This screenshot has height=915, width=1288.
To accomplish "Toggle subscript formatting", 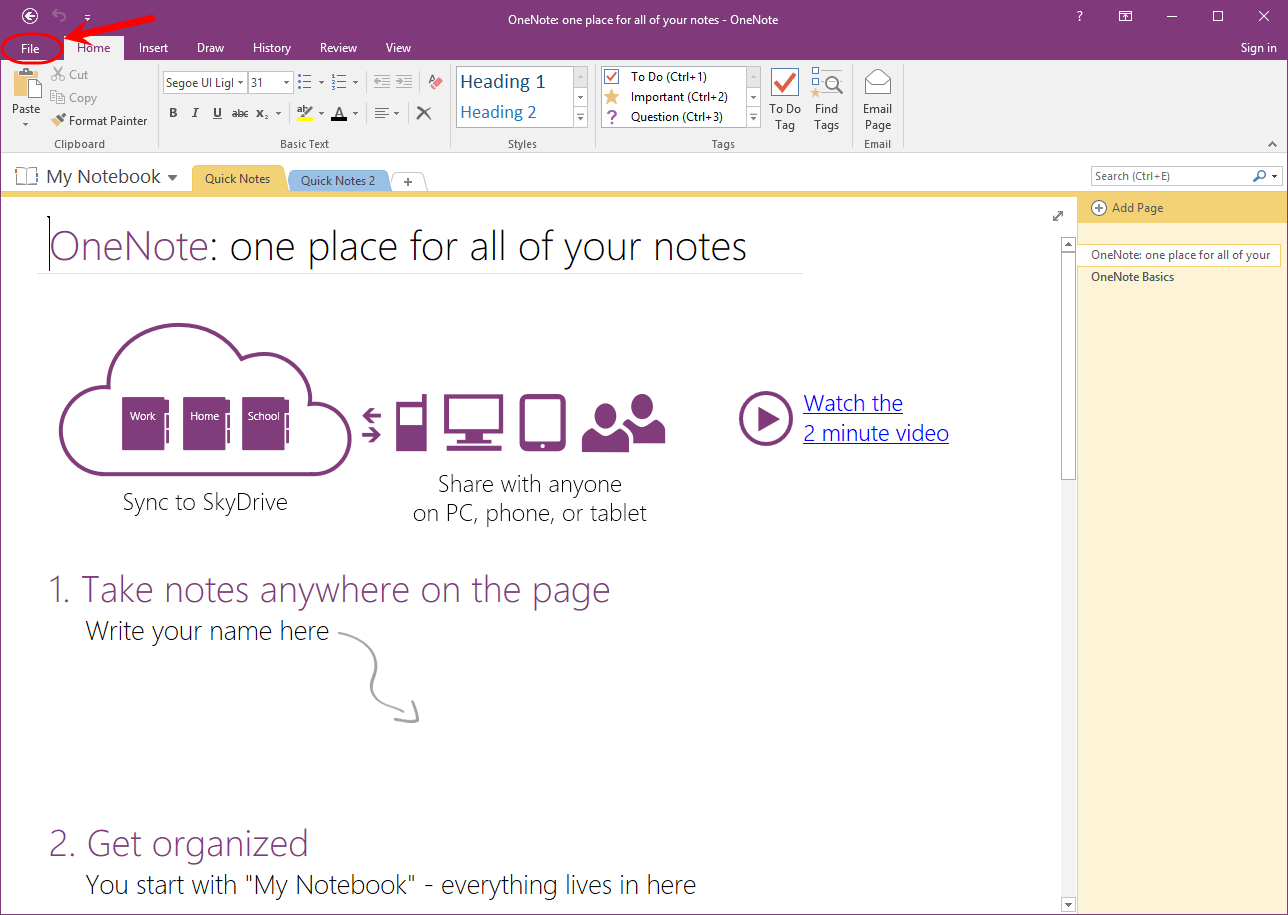I will [260, 113].
